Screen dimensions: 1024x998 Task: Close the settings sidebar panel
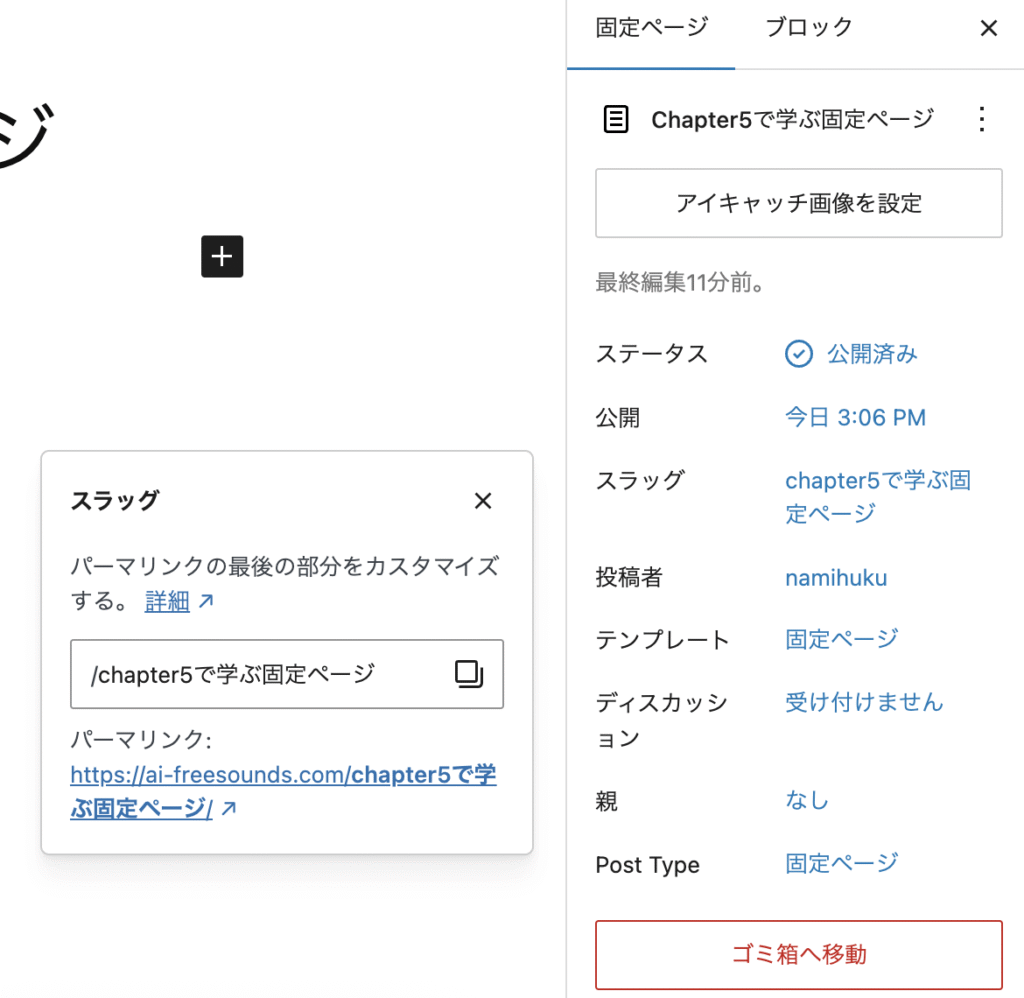(988, 28)
